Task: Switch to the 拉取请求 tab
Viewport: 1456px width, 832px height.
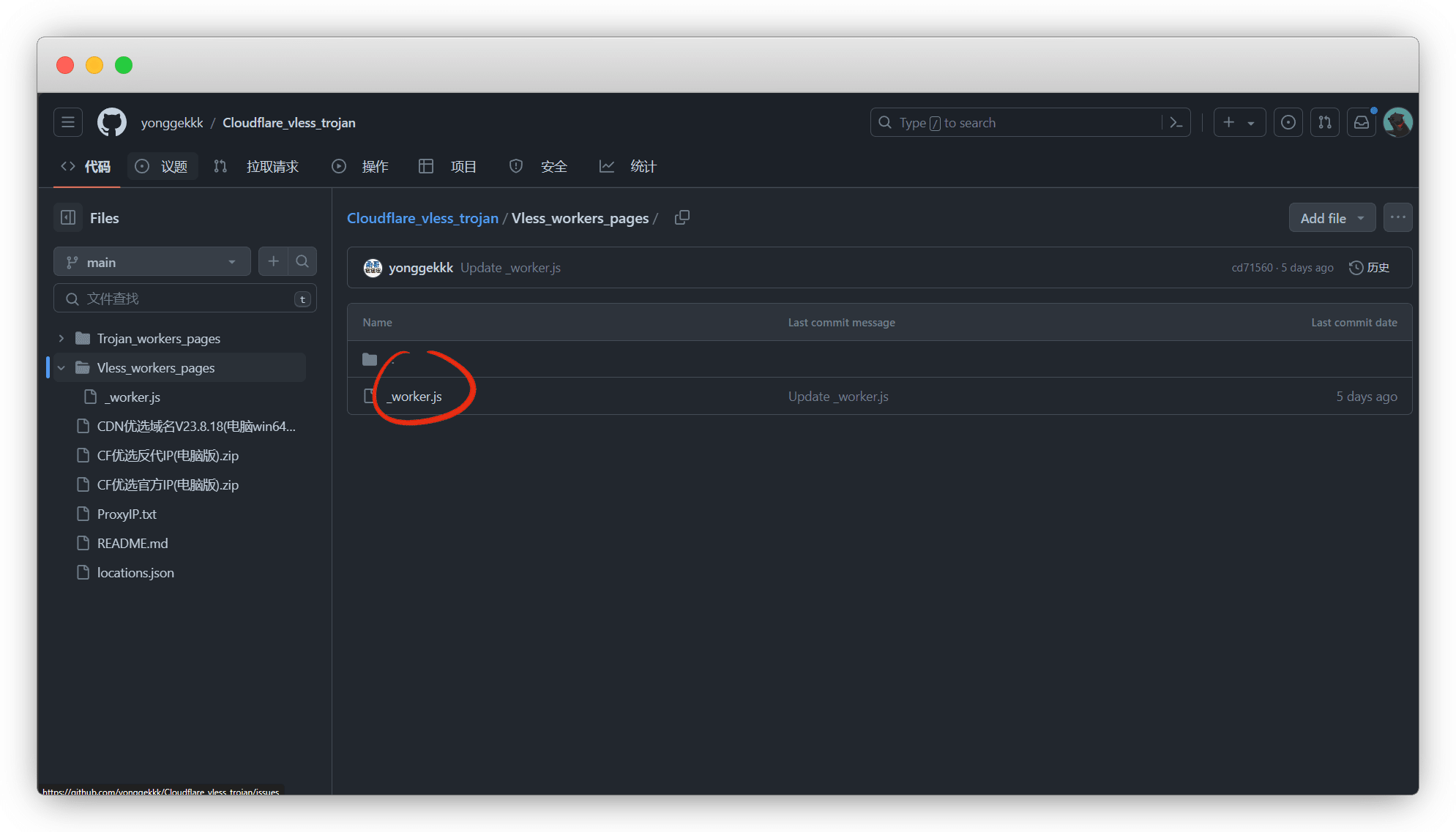Action: point(256,166)
